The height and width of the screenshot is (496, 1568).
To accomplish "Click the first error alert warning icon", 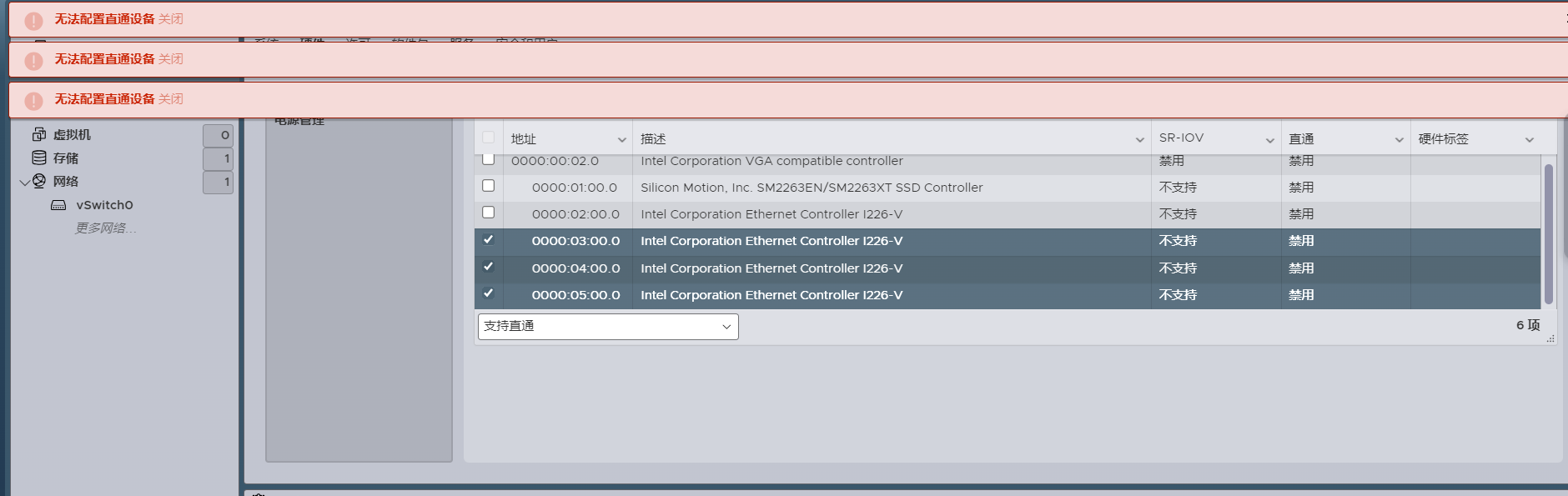I will (x=33, y=21).
